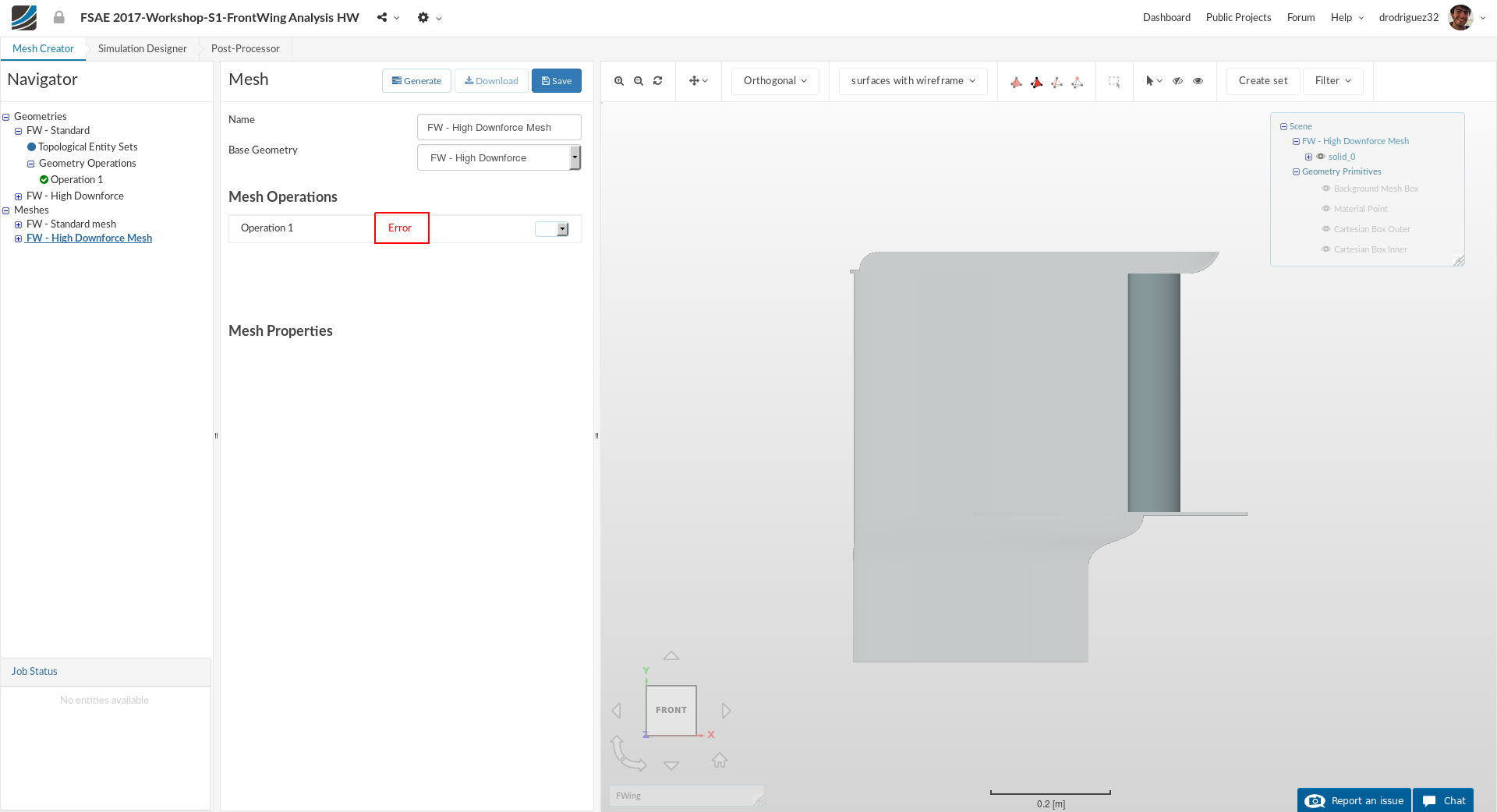
Task: Click the Topological Entity Sets status dot
Action: click(x=32, y=147)
